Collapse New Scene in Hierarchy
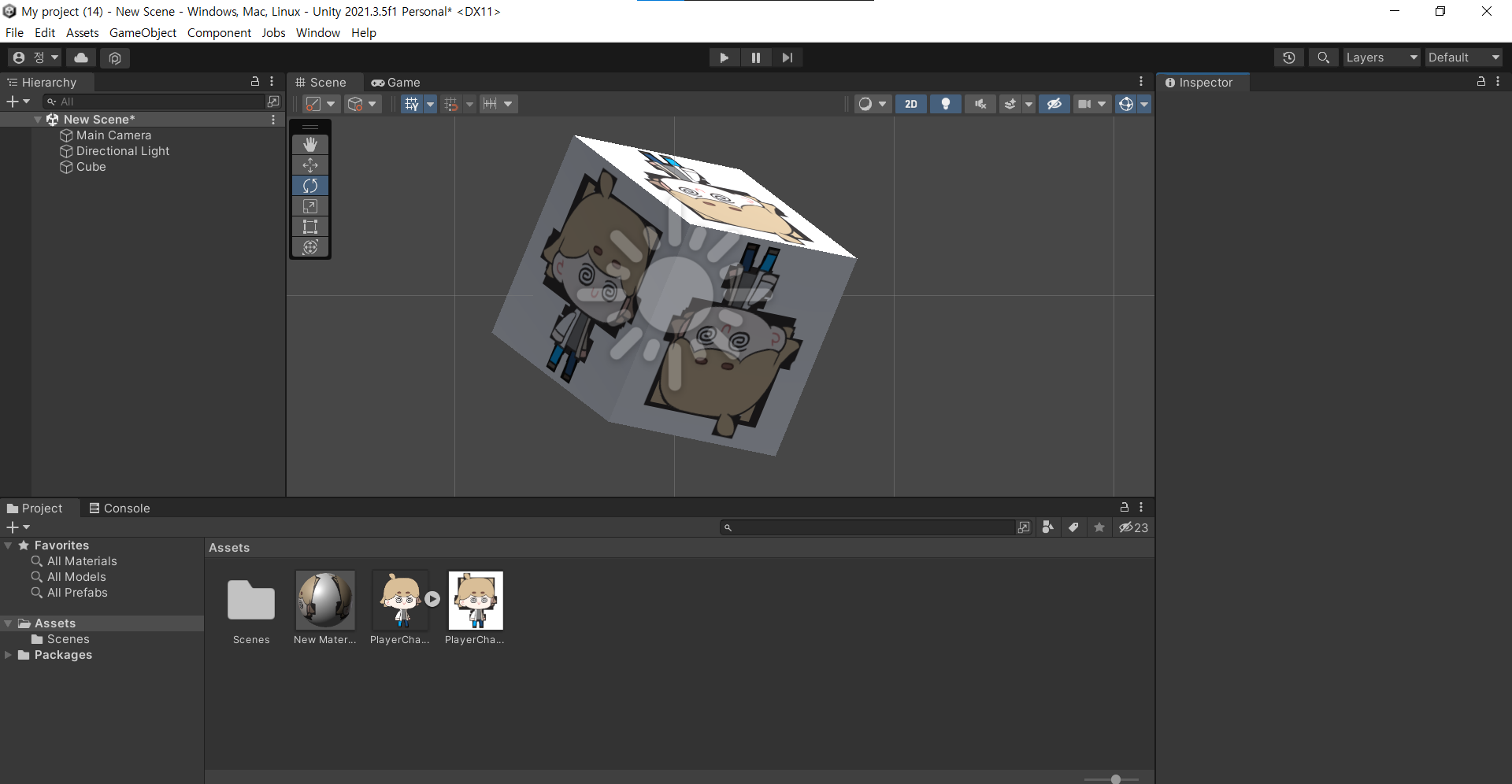Image resolution: width=1512 pixels, height=784 pixels. tap(38, 120)
